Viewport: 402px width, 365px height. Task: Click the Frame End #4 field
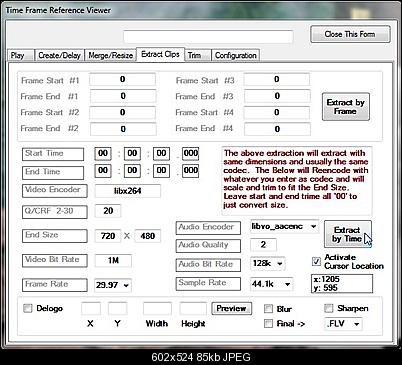277,129
